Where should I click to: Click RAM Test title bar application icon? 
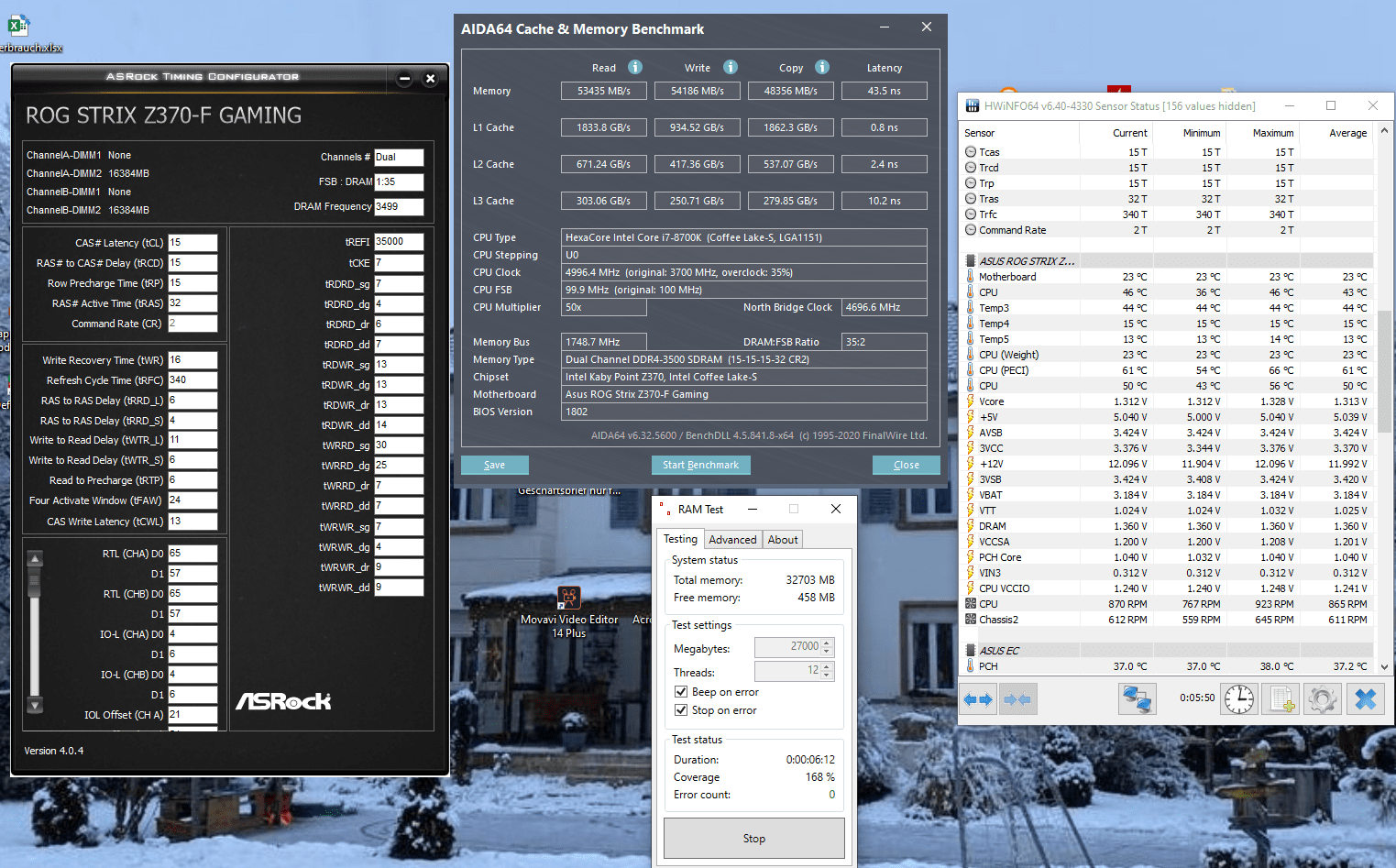pyautogui.click(x=664, y=509)
